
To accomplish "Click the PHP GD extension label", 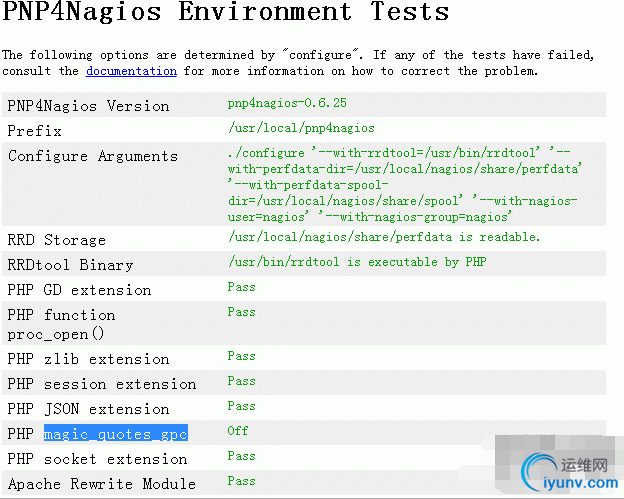I will 79,290.
